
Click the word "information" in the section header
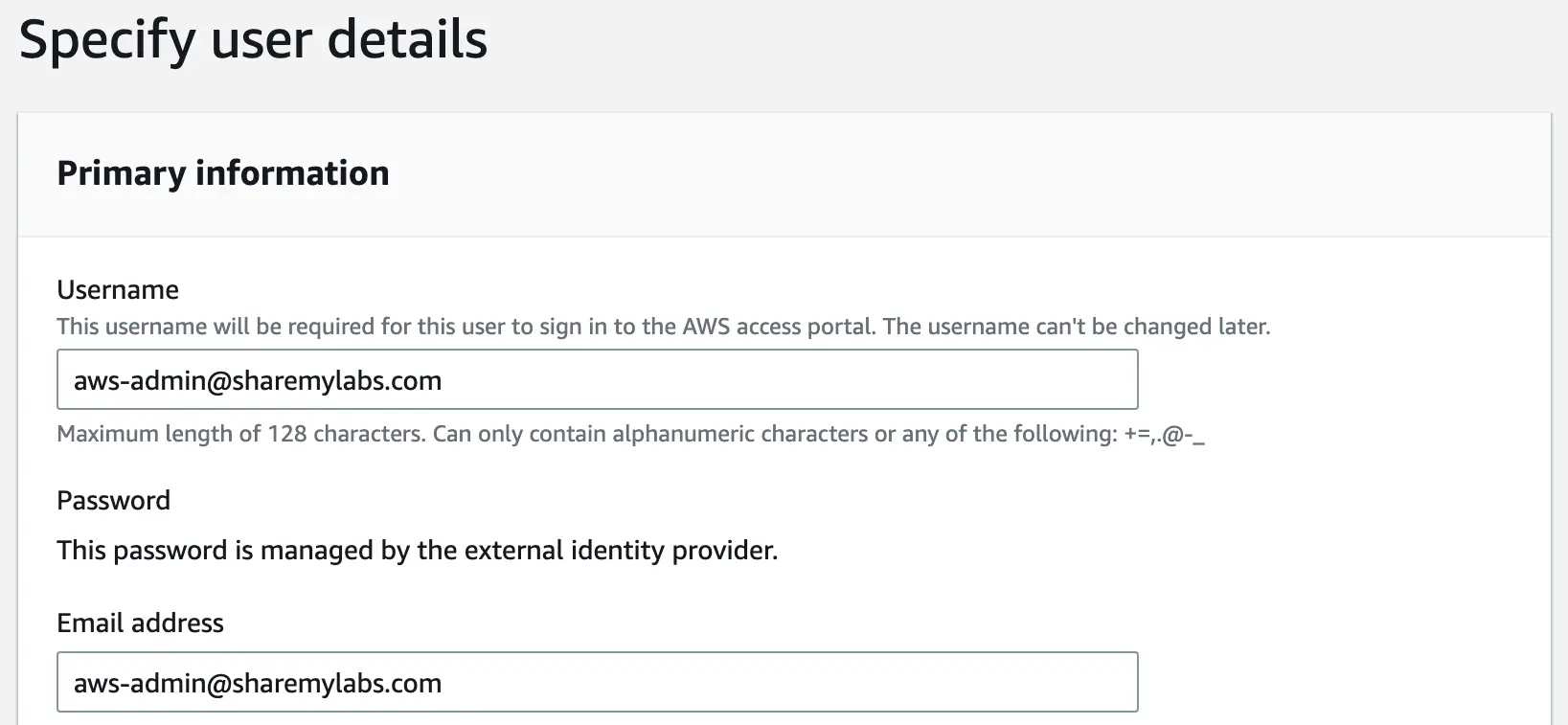(292, 173)
